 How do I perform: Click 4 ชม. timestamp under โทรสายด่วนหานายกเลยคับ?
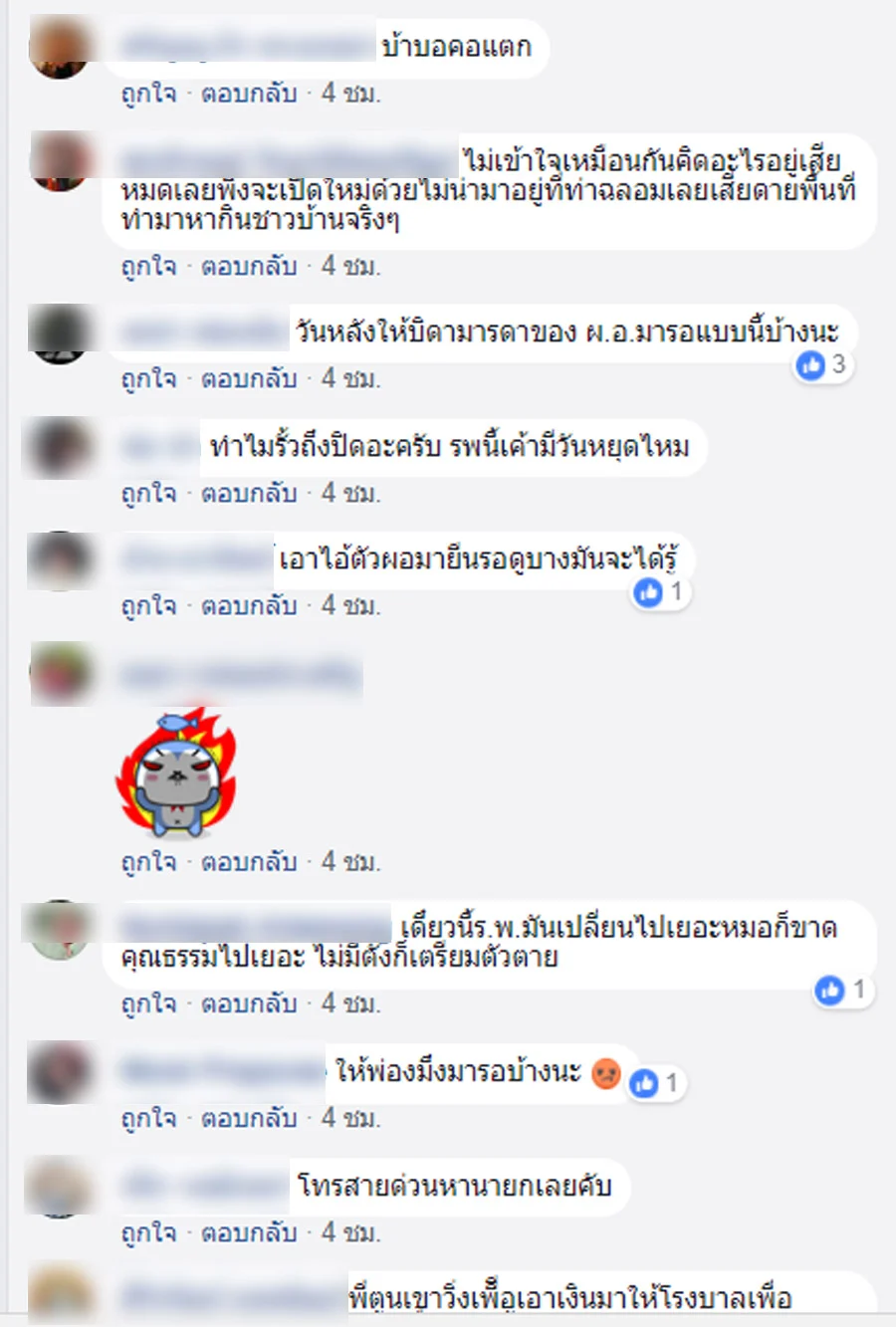pos(350,1233)
